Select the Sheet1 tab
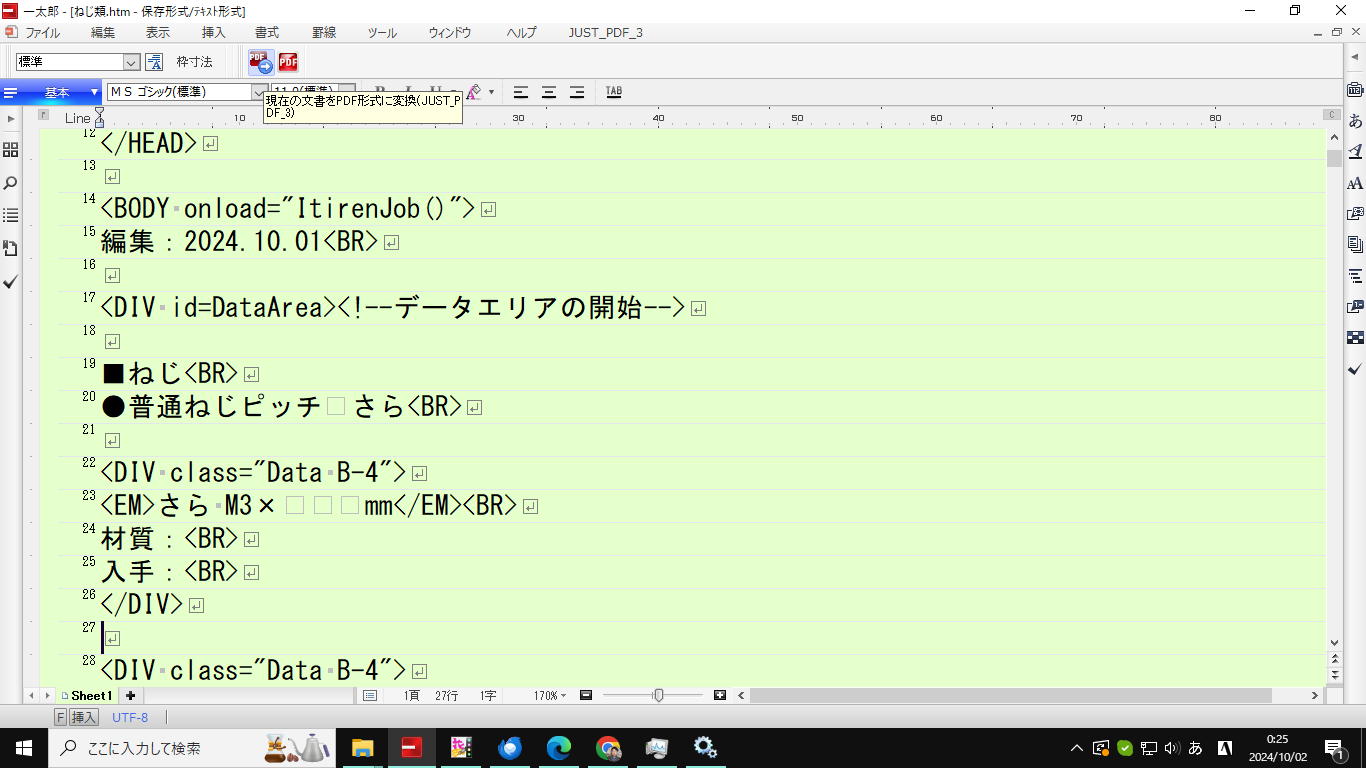The width and height of the screenshot is (1366, 768). tap(90, 695)
